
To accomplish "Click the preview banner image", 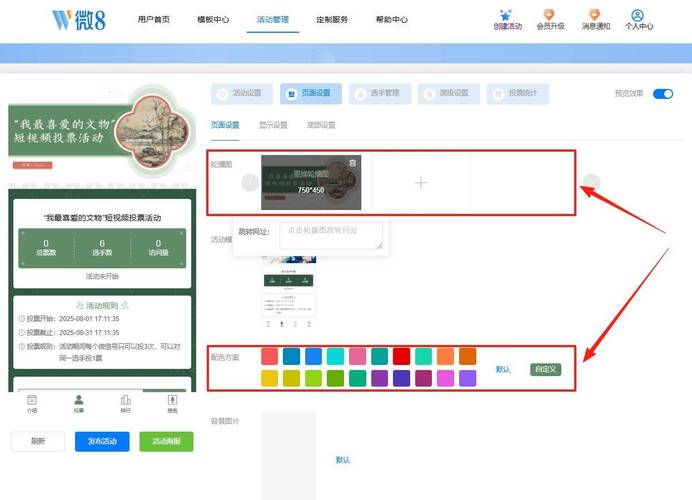I will click(102, 132).
